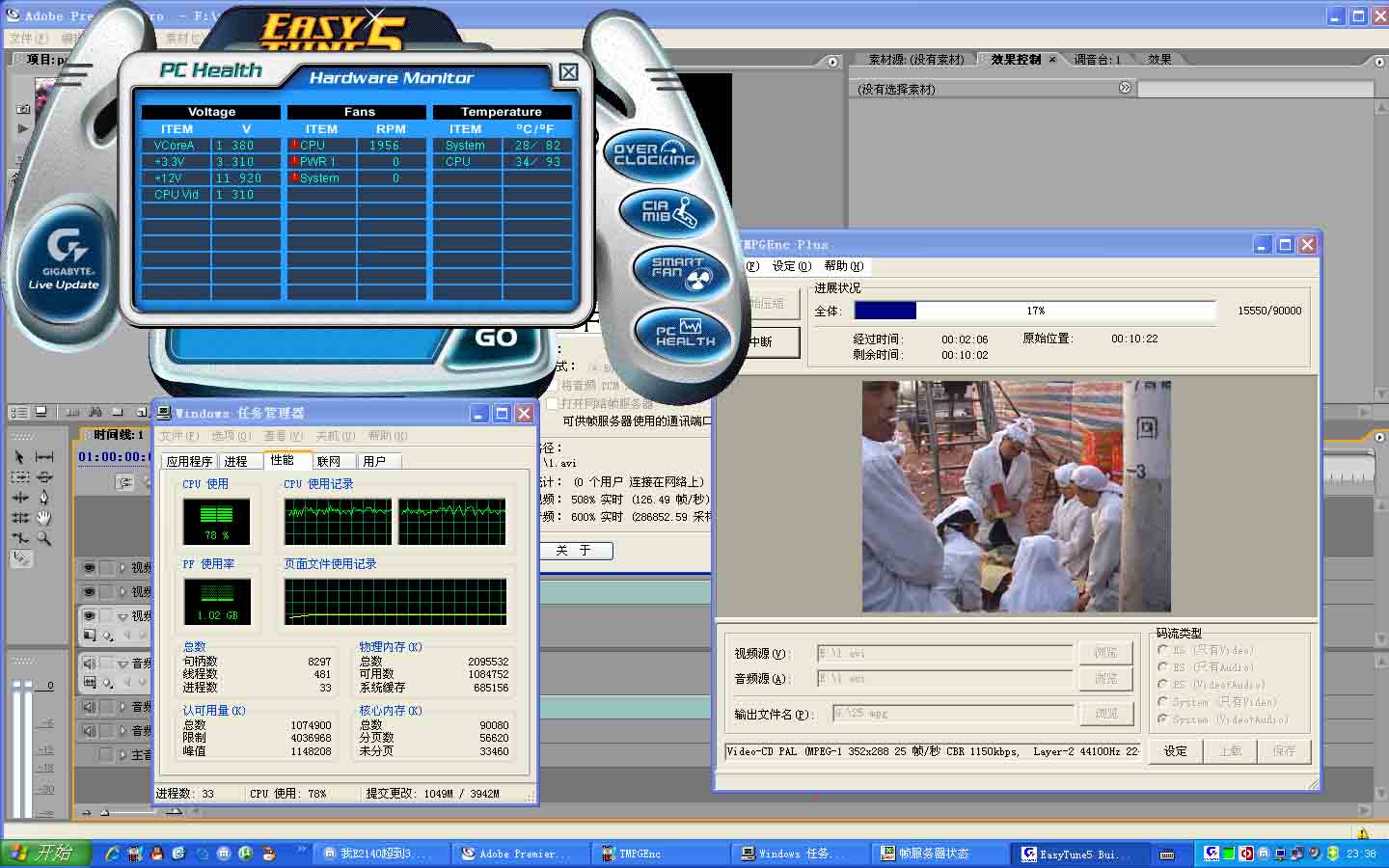This screenshot has height=868, width=1389.
Task: Switch to 联网 tab in Task Manager
Action: [329, 462]
